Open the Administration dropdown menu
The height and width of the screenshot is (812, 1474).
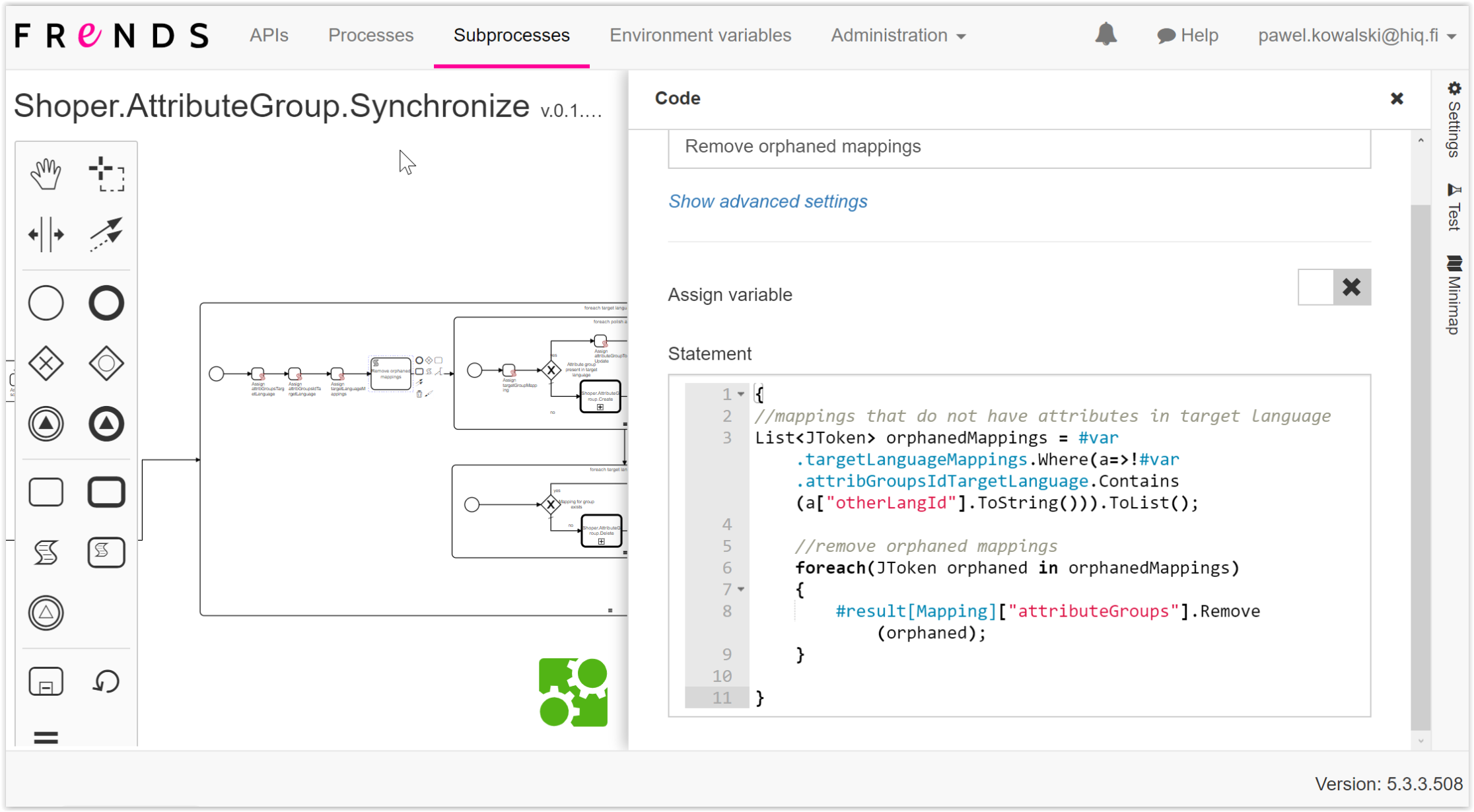898,35
